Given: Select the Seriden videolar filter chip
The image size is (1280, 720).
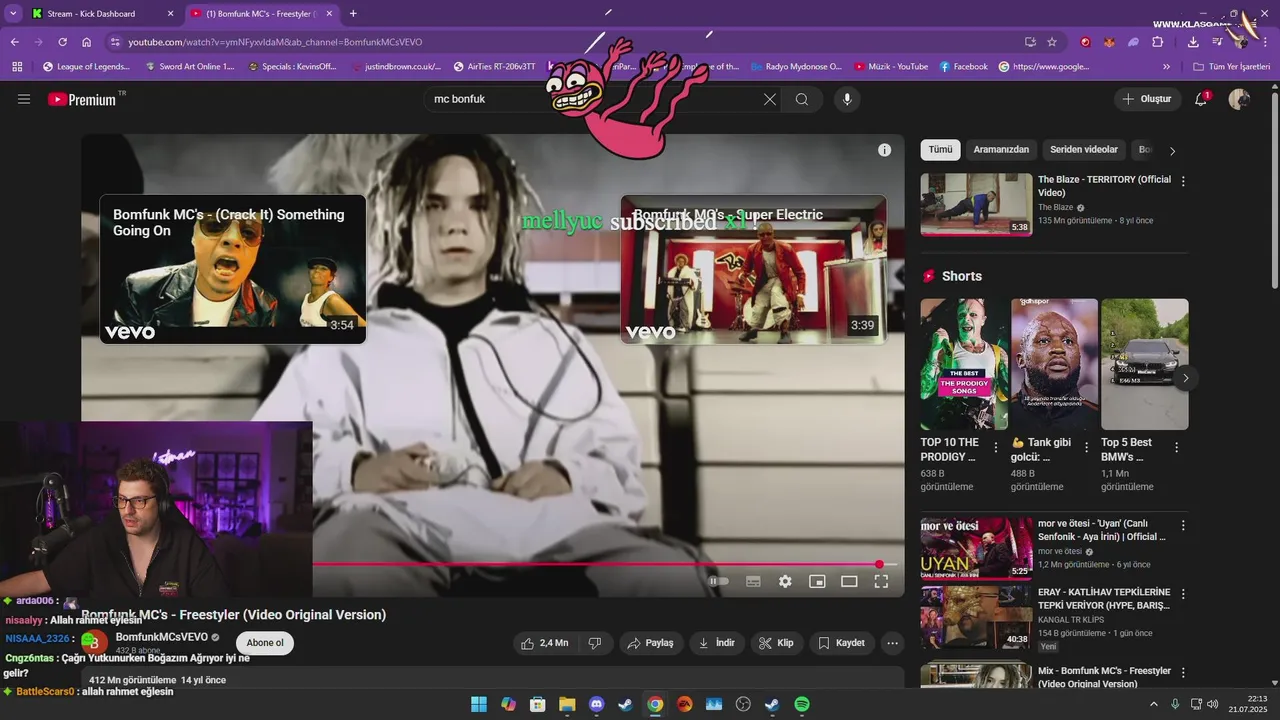Looking at the screenshot, I should click(x=1084, y=150).
